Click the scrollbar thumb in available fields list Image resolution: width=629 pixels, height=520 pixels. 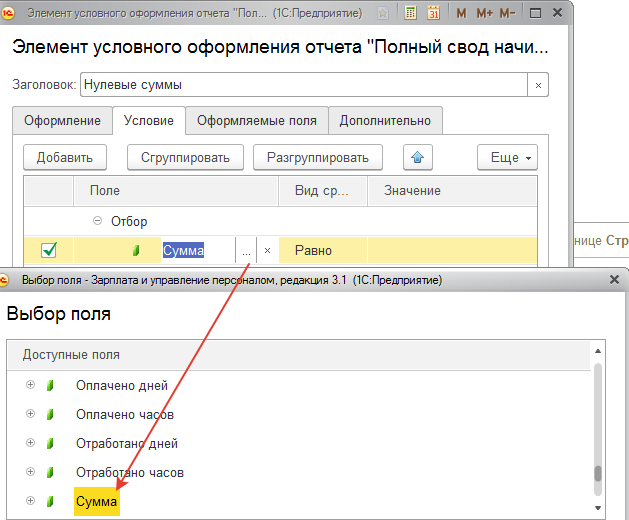[x=598, y=473]
